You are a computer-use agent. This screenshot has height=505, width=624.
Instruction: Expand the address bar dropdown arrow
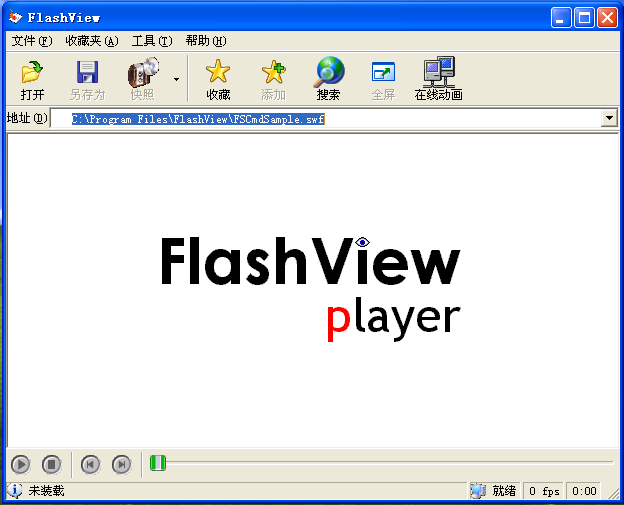click(x=609, y=118)
